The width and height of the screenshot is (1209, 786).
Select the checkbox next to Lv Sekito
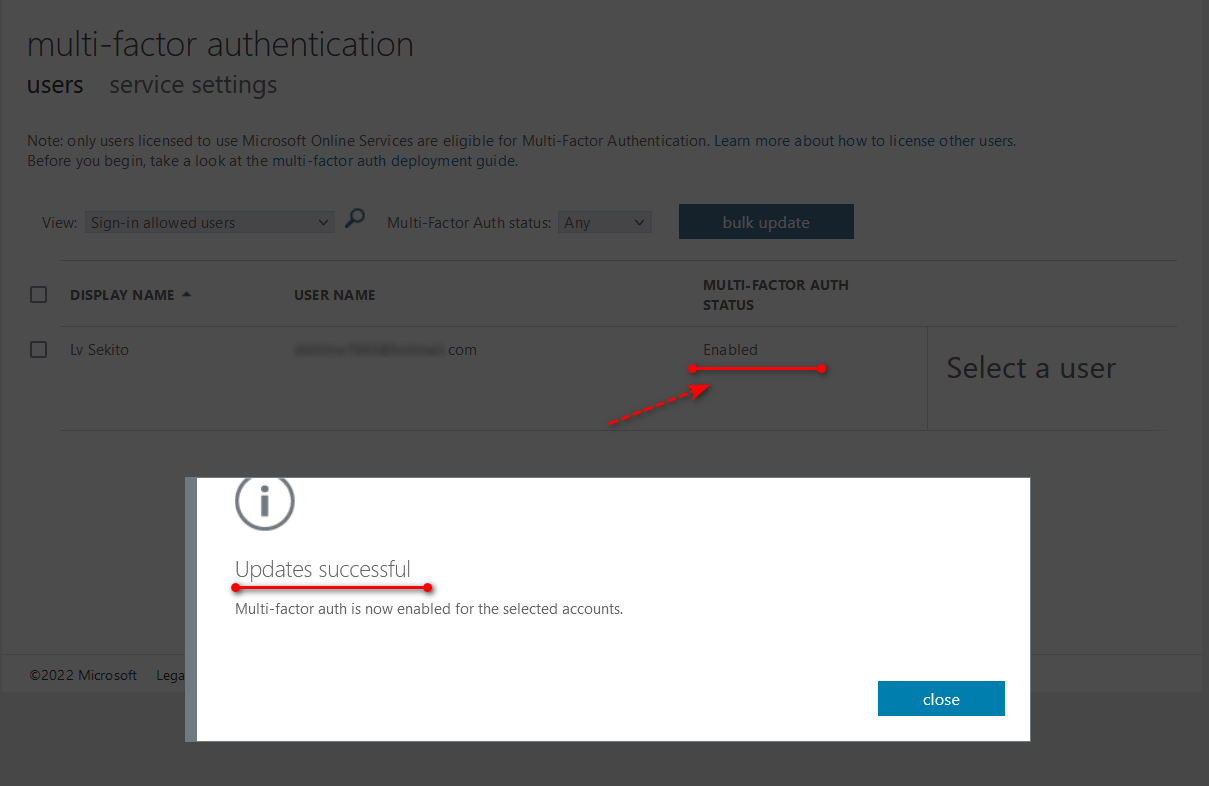(x=38, y=350)
